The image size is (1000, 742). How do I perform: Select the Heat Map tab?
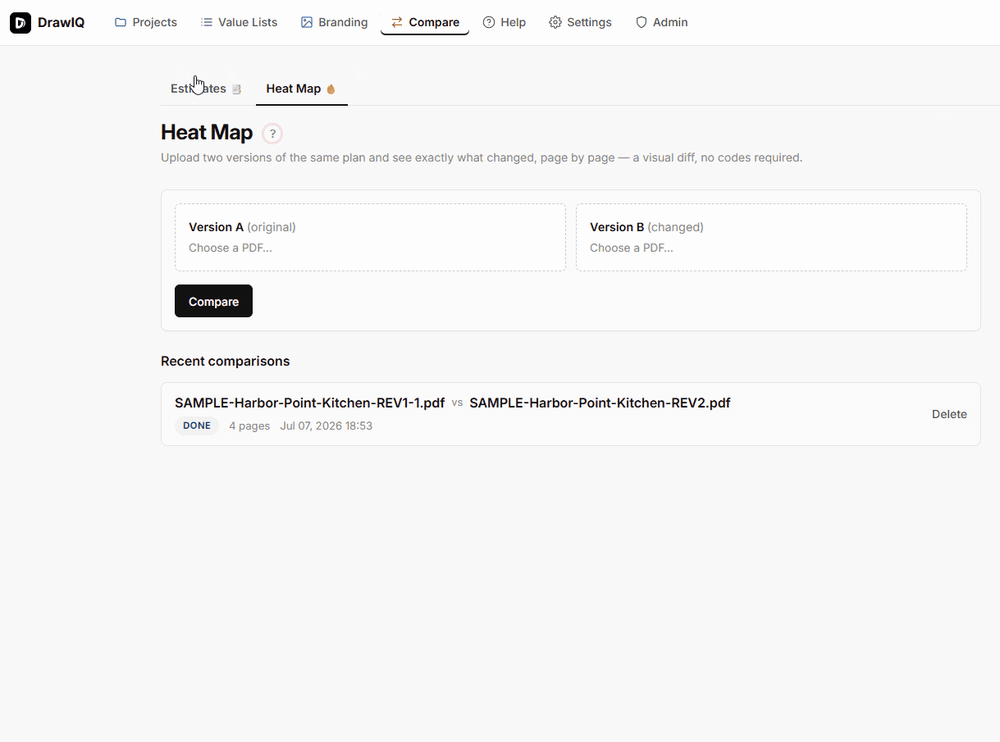point(301,89)
